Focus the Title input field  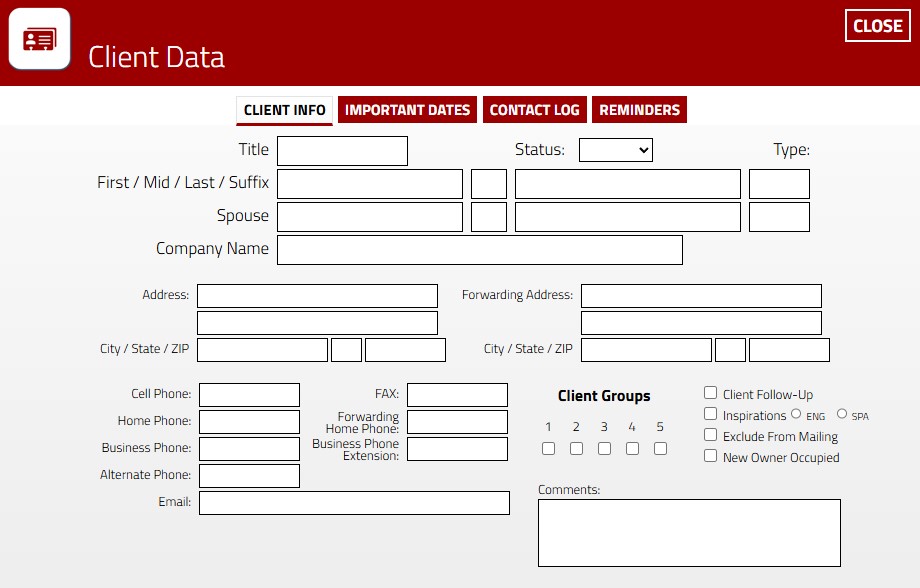pos(343,151)
